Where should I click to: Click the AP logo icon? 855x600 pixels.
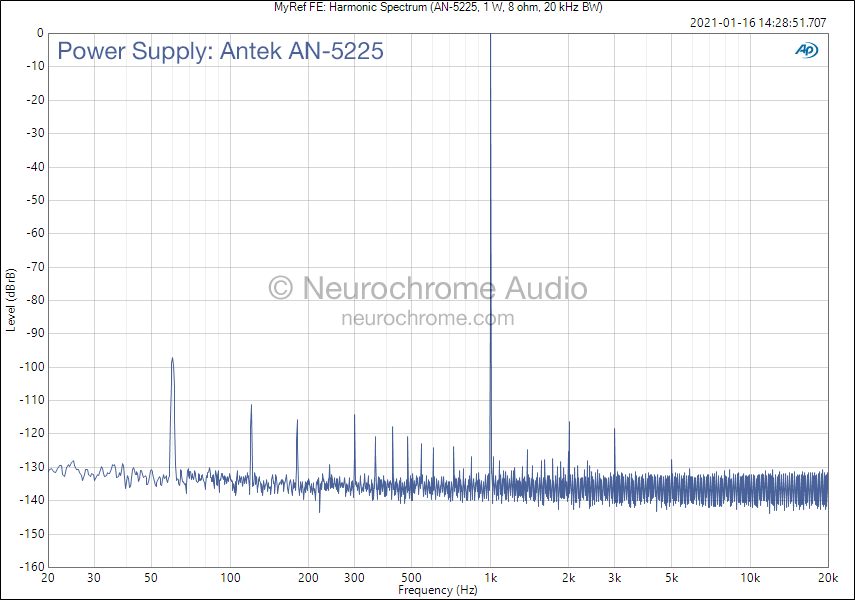click(x=806, y=50)
